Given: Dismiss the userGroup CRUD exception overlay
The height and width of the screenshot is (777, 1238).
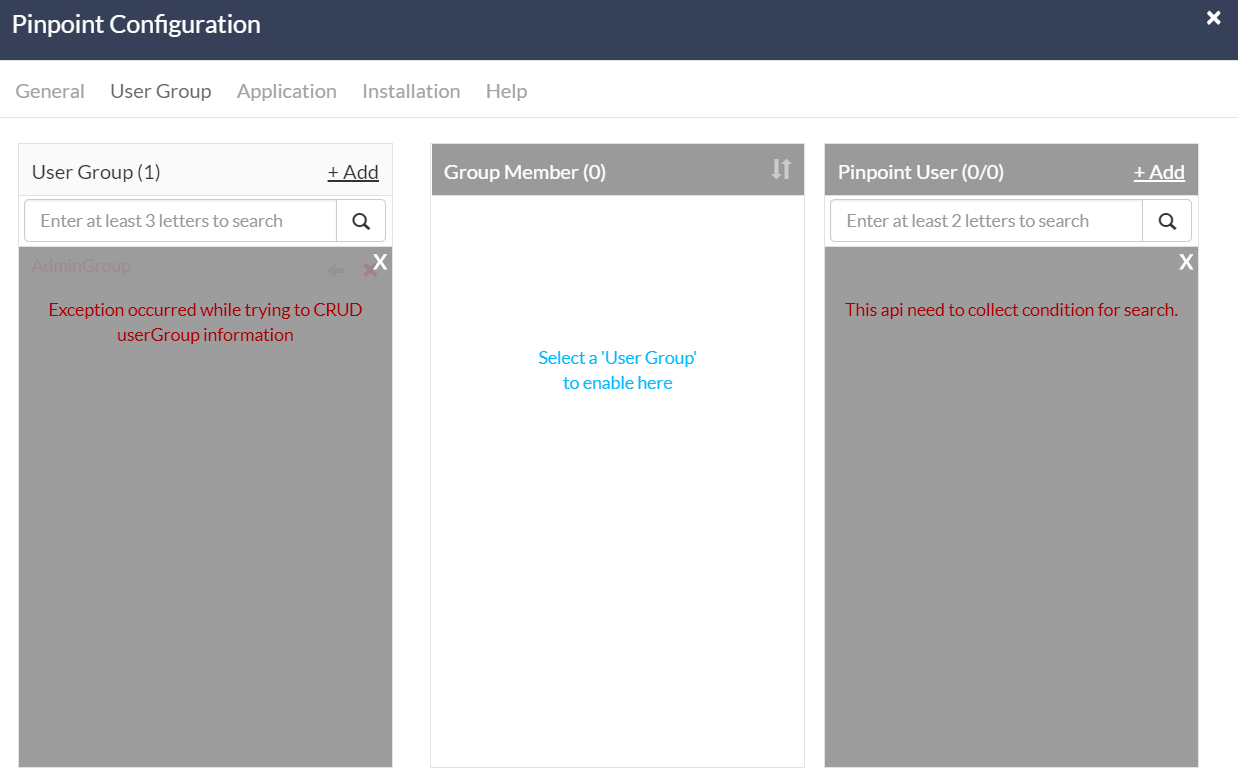Looking at the screenshot, I should 380,262.
